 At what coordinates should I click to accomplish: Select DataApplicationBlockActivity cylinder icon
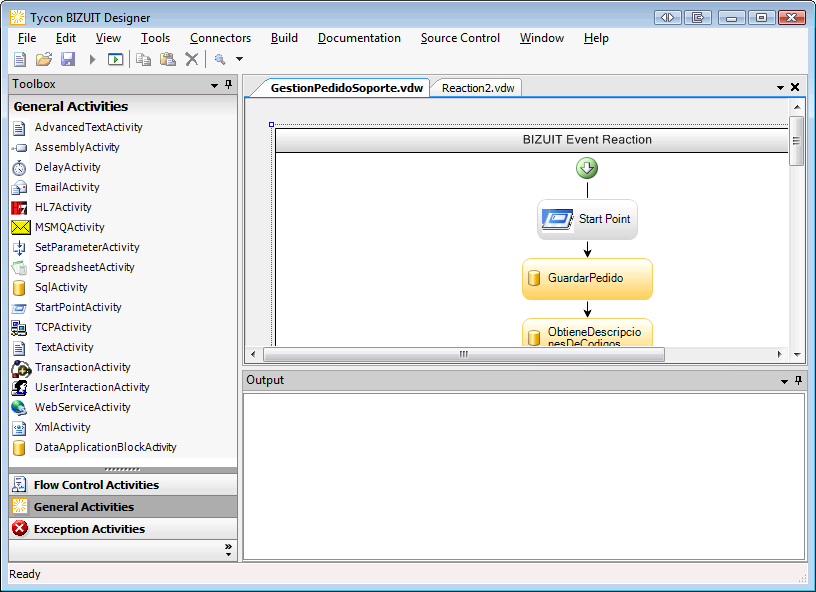pos(19,448)
